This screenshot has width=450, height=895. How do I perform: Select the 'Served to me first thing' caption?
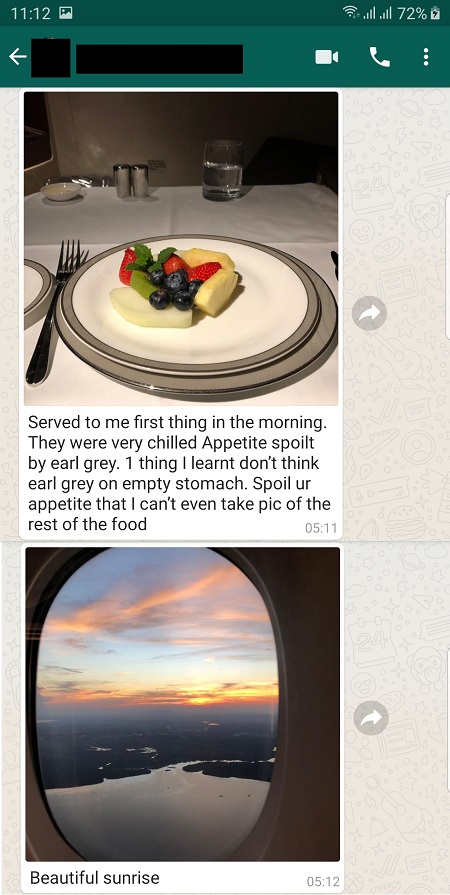[x=179, y=473]
